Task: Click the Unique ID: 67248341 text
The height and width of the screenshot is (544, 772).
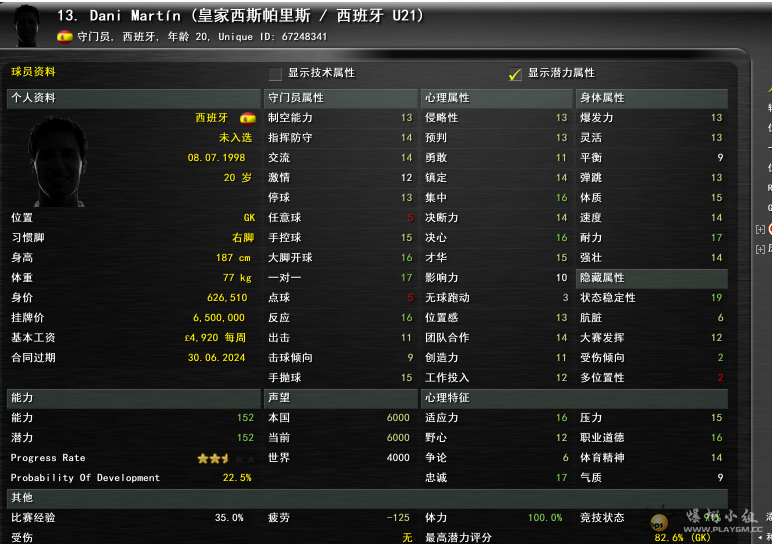Action: [272, 37]
